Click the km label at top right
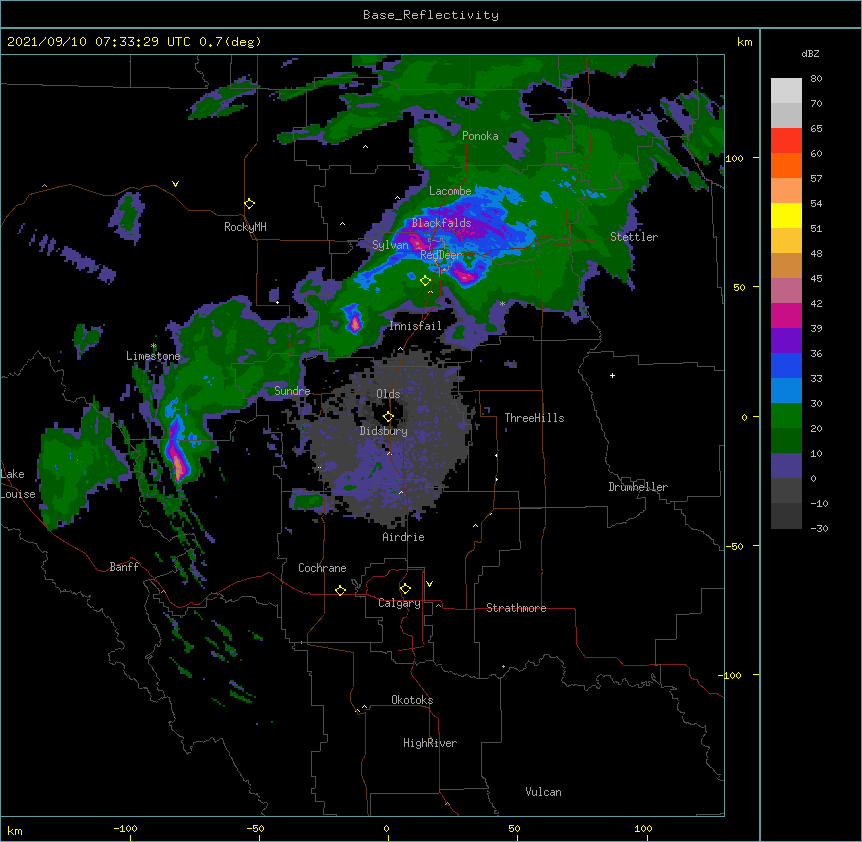 click(x=745, y=42)
